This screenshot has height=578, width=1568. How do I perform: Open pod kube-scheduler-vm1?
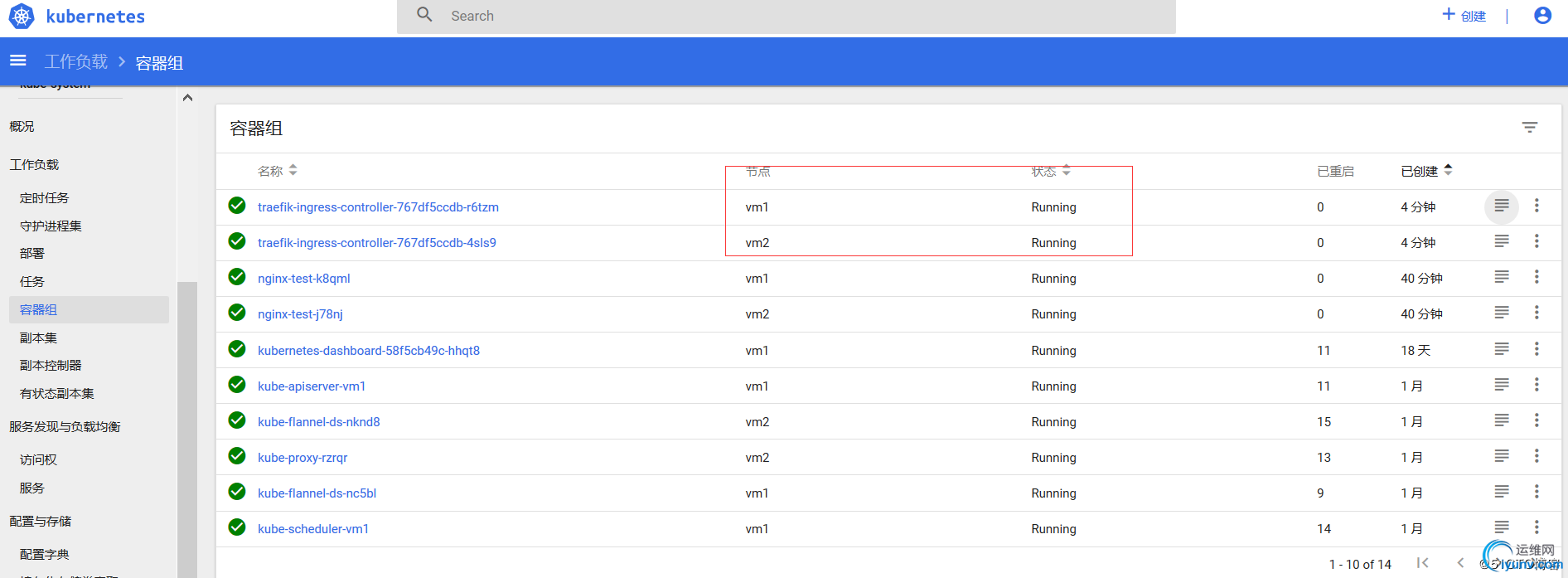pos(313,529)
